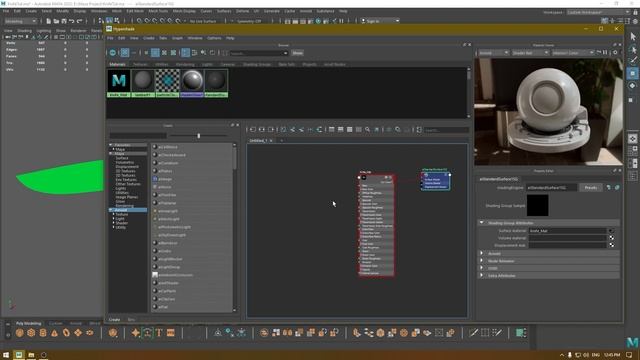Click the select tool arrow in Maya sidebar
The image size is (640, 360).
click(633, 37)
